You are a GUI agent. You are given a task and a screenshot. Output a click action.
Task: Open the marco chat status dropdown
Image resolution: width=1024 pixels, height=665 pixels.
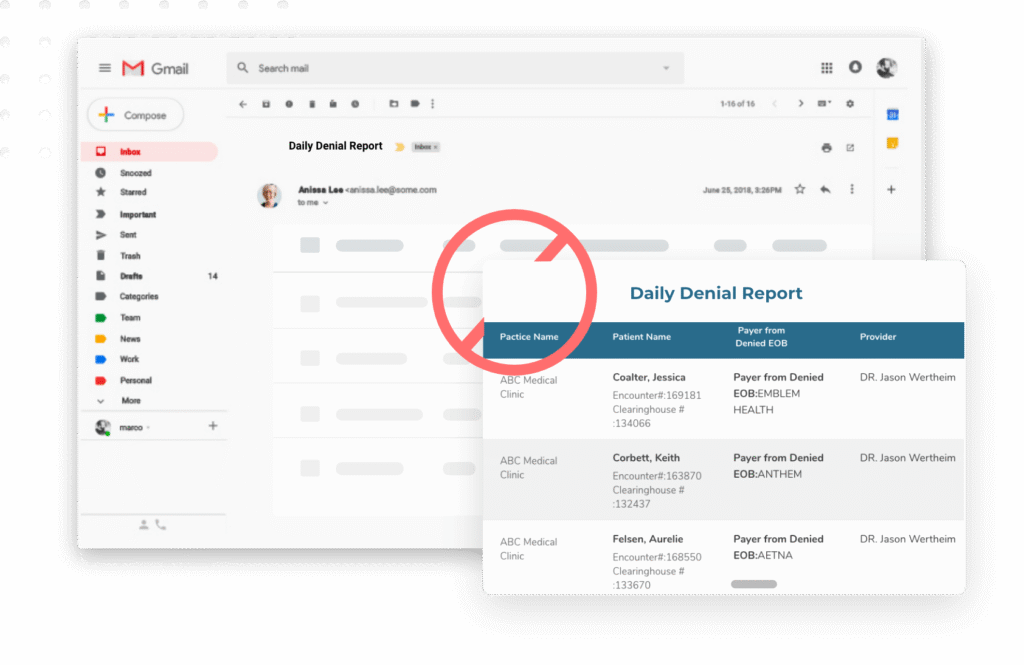[149, 427]
